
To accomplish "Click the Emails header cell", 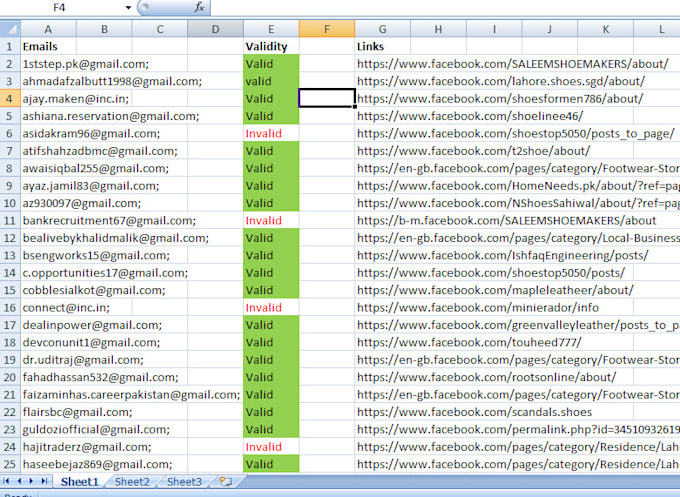I will (48, 46).
